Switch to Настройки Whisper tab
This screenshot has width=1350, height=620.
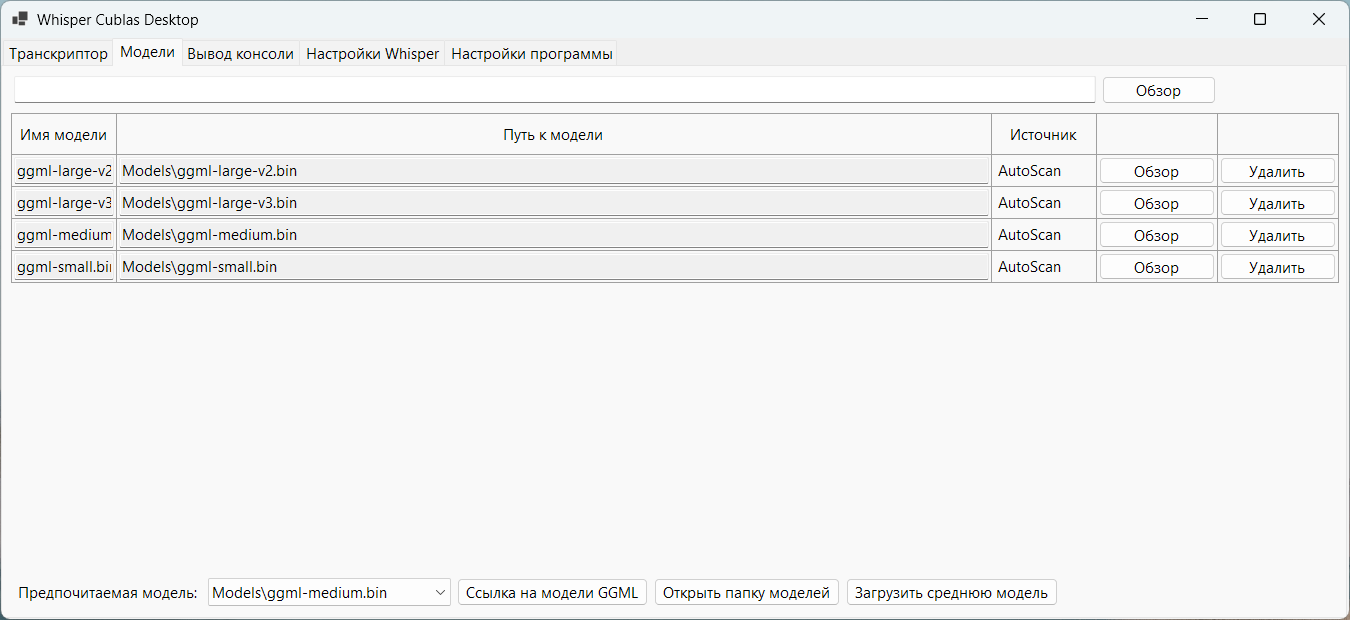tap(372, 53)
